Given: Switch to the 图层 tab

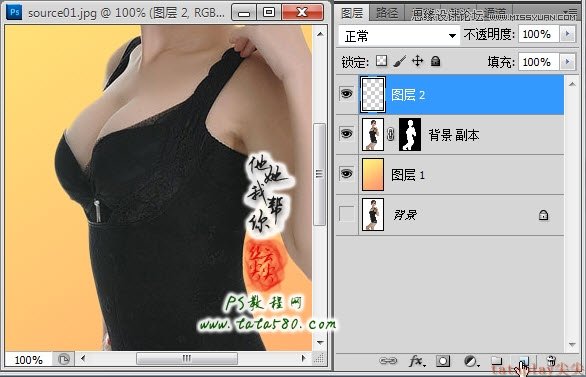Looking at the screenshot, I should pos(352,13).
